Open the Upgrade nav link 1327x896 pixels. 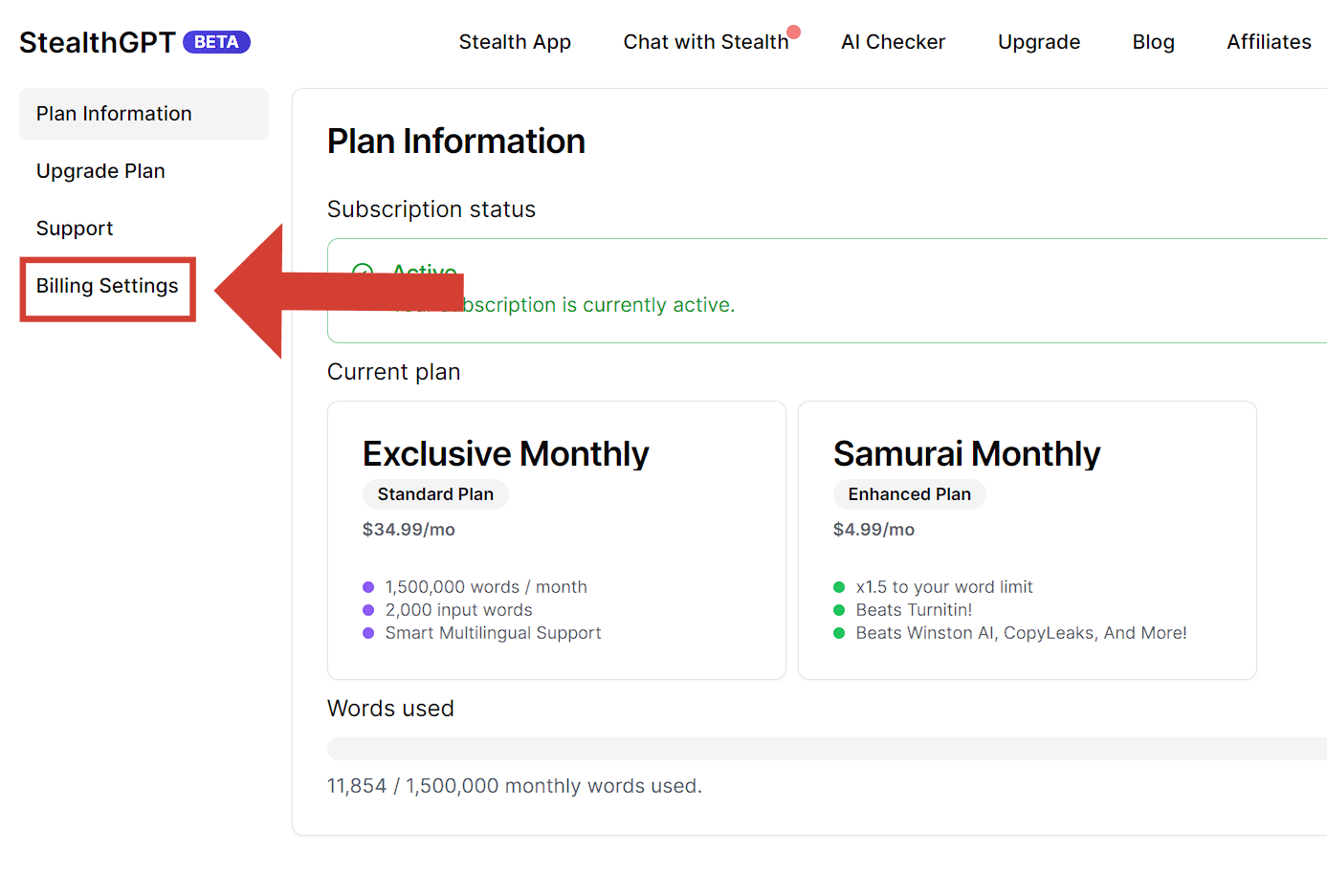click(x=1038, y=42)
